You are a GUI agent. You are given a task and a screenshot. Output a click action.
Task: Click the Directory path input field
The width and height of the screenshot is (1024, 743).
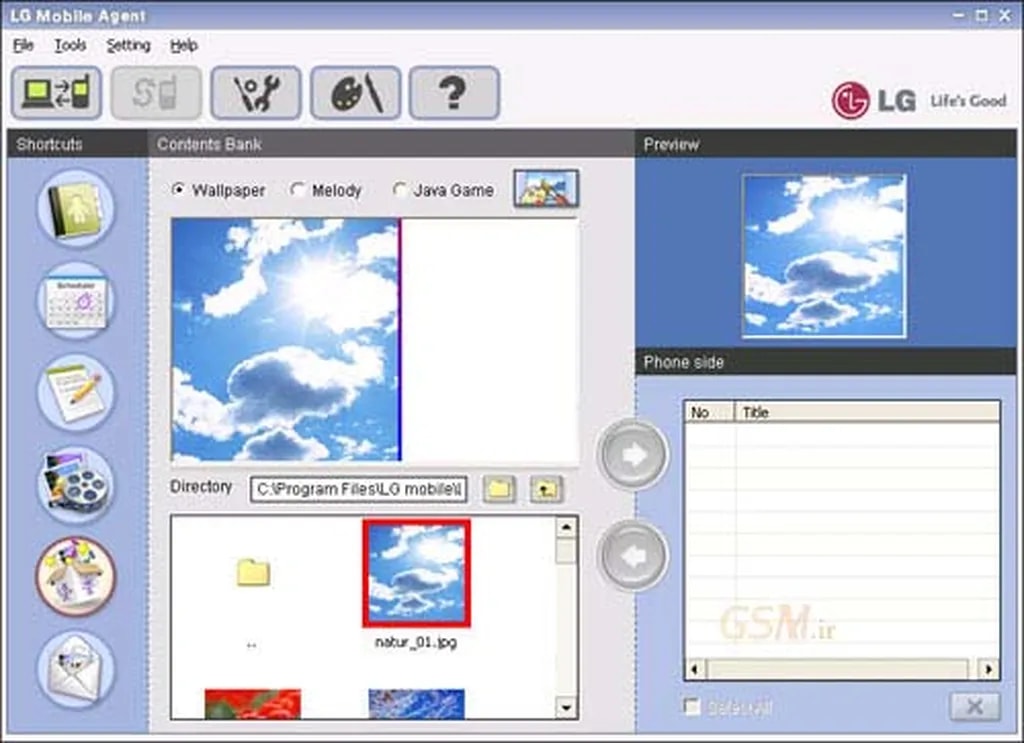358,489
